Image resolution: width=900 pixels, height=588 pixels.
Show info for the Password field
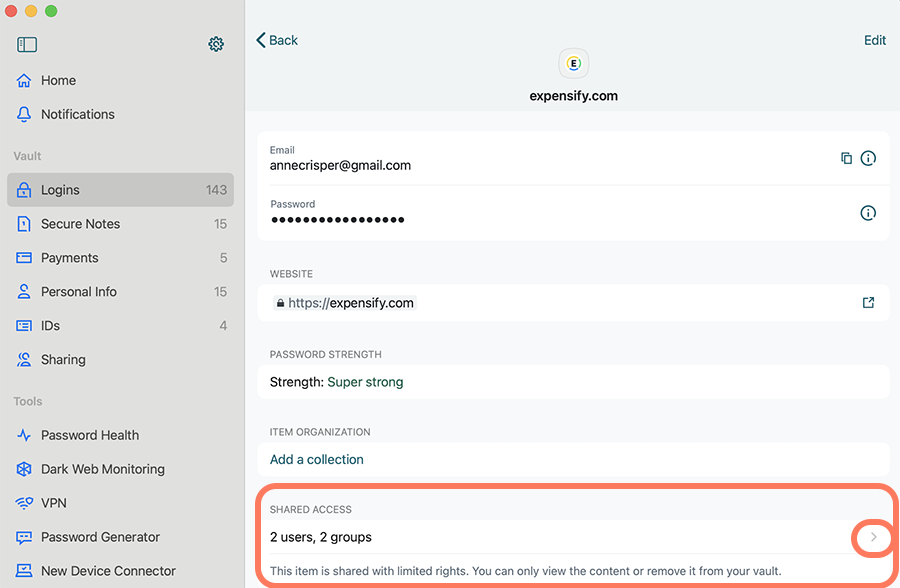click(868, 213)
